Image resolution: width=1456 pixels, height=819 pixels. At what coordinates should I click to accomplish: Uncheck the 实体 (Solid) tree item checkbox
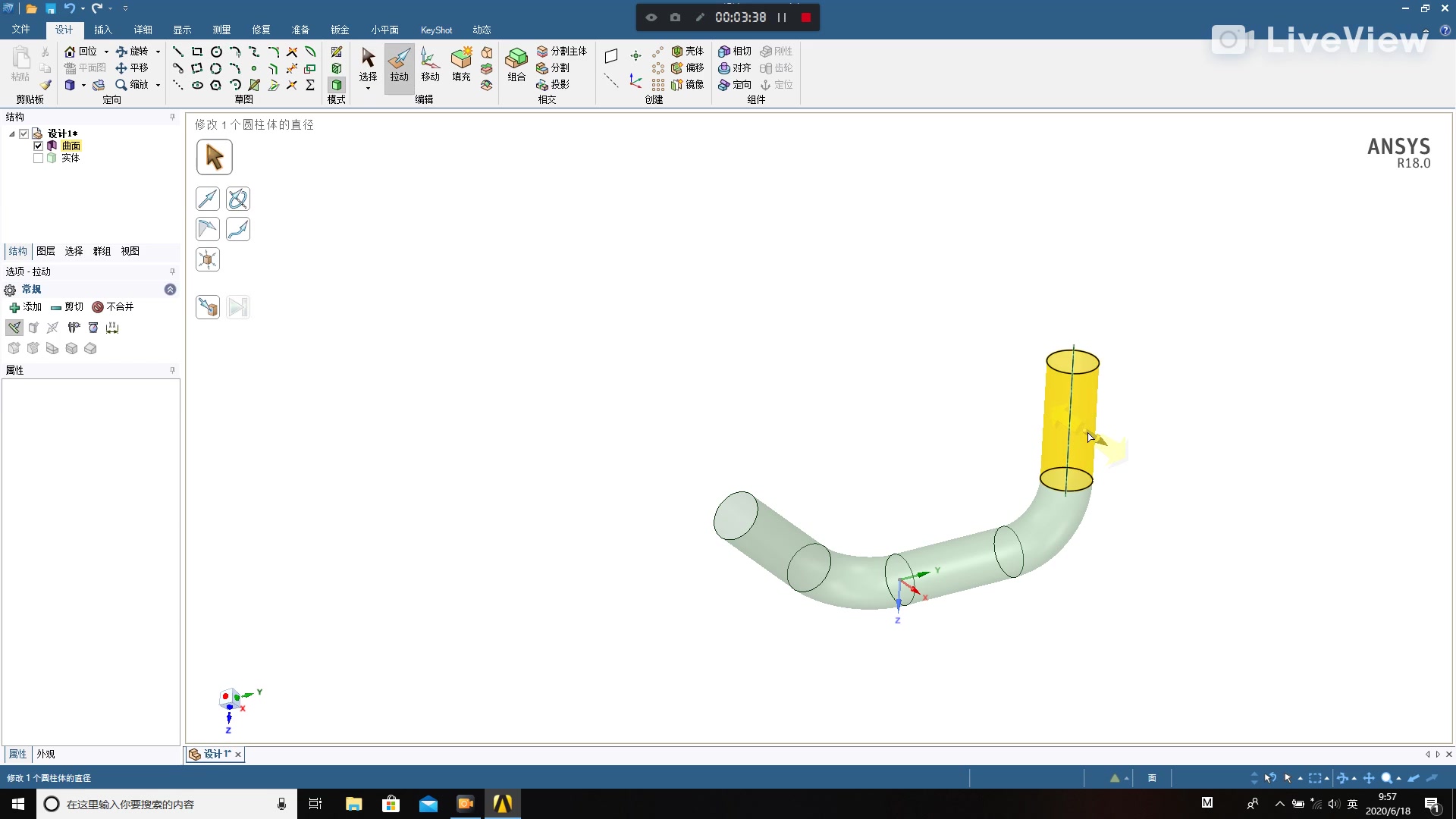point(38,158)
